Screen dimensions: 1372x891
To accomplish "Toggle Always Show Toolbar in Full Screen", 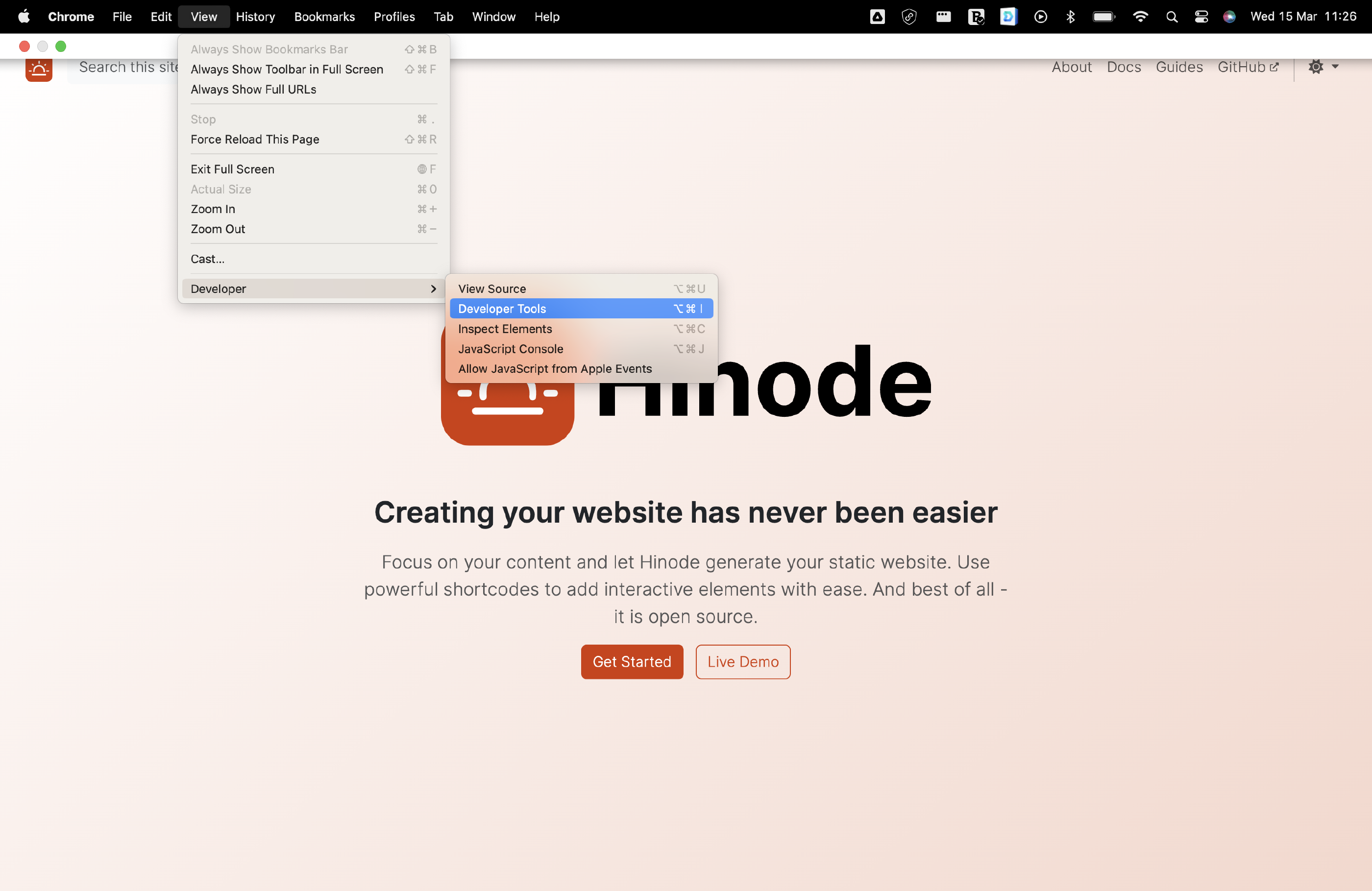I will pos(287,69).
